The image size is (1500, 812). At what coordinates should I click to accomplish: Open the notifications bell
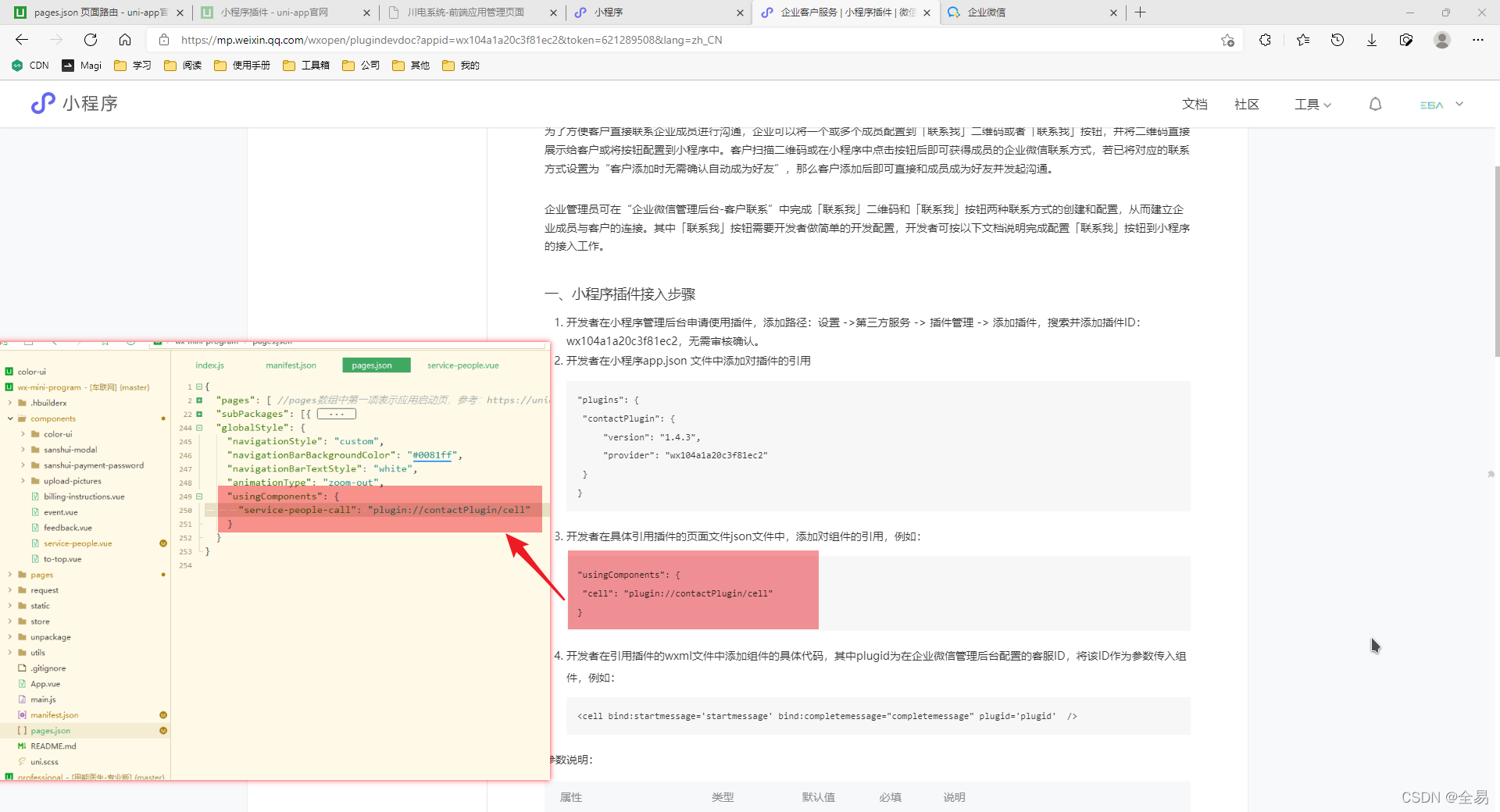click(1376, 105)
